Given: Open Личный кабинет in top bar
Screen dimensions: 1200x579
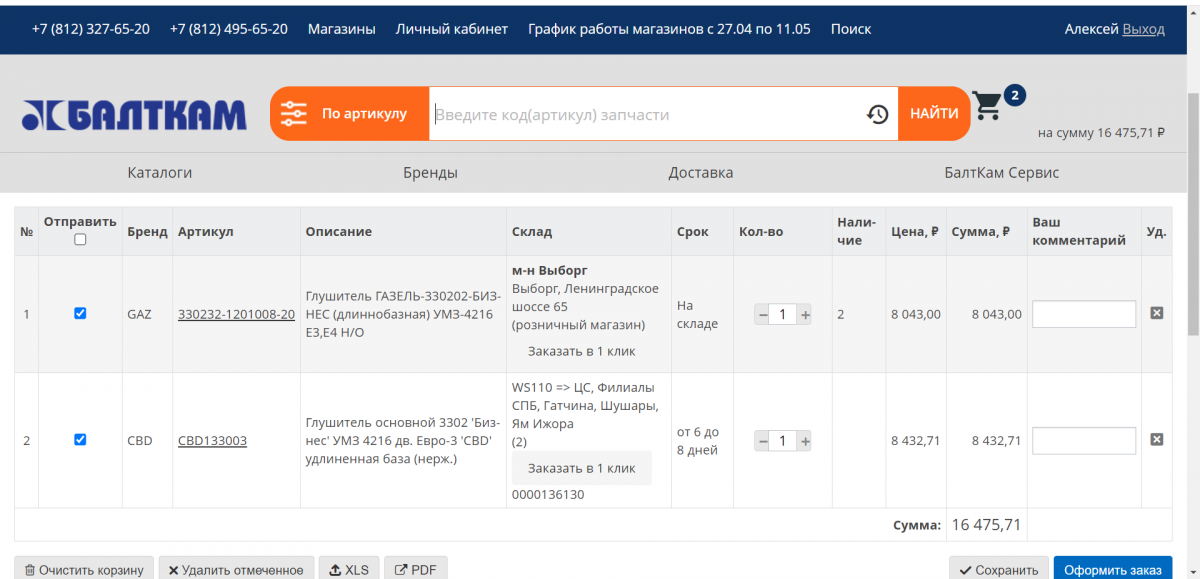Looking at the screenshot, I should click(x=452, y=29).
